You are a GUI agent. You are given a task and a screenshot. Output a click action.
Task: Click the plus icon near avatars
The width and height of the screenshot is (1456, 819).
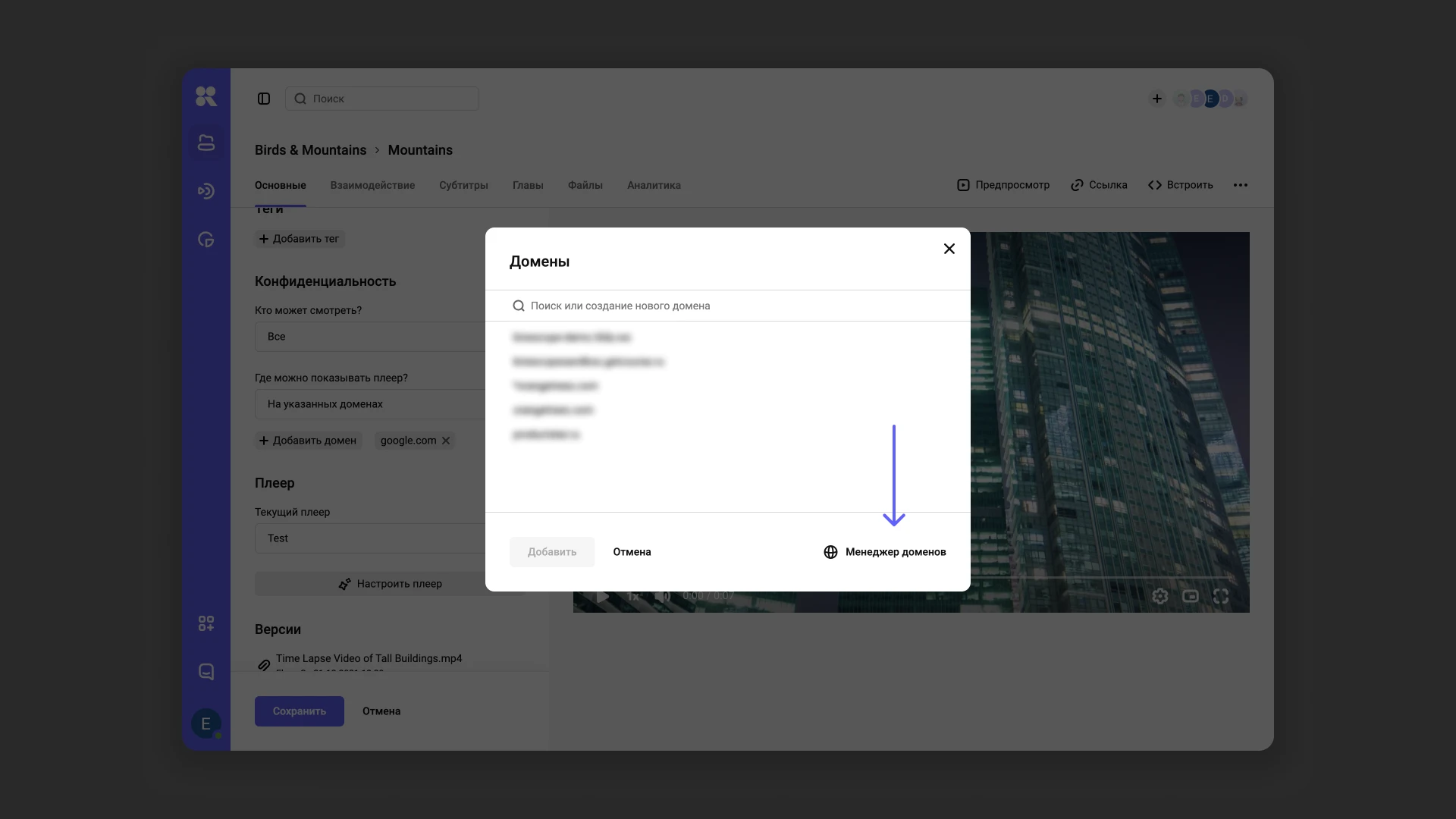[1156, 99]
